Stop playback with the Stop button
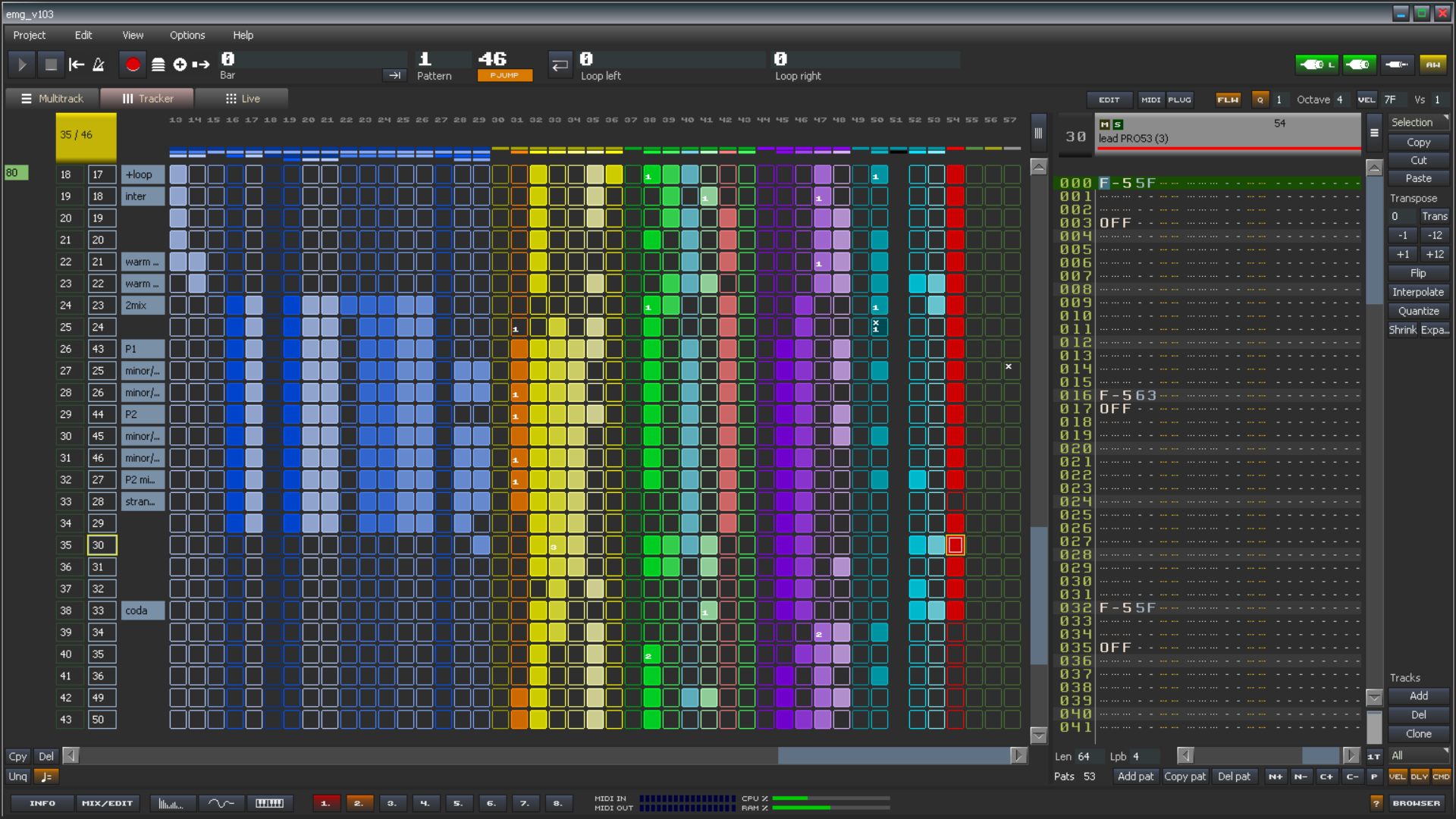This screenshot has width=1456, height=819. 51,65
